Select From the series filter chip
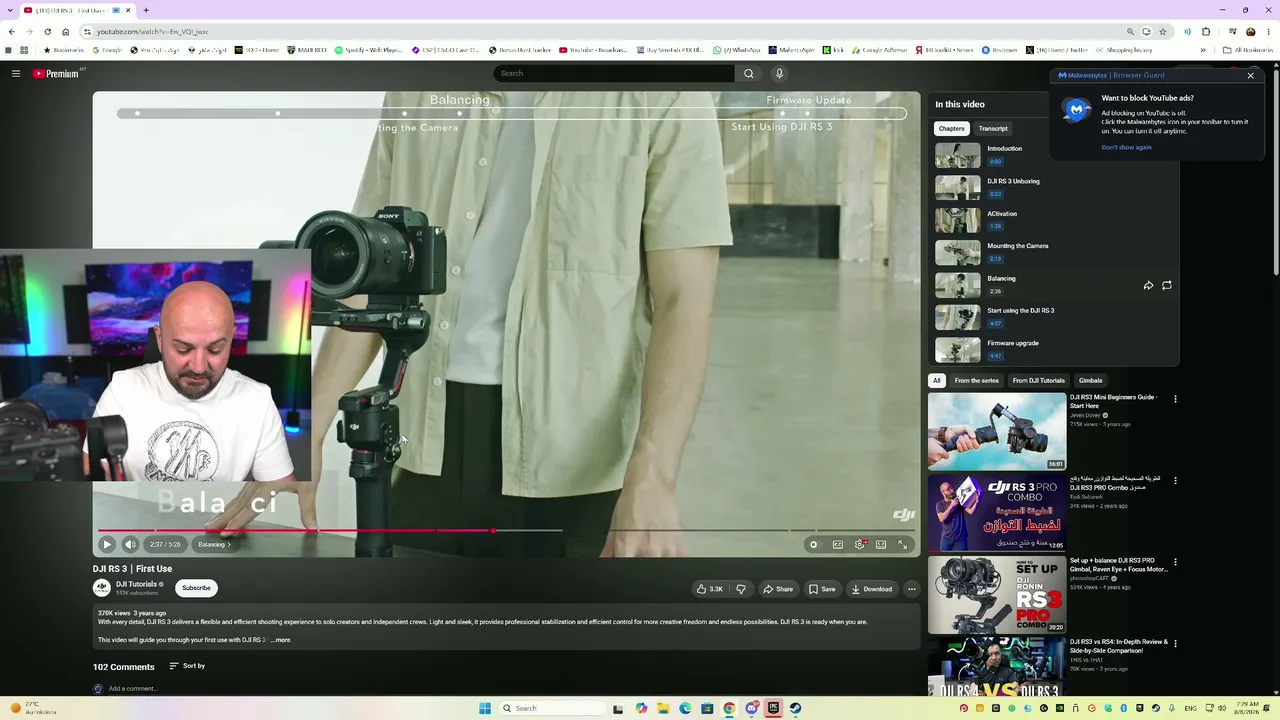This screenshot has height=720, width=1280. click(976, 381)
